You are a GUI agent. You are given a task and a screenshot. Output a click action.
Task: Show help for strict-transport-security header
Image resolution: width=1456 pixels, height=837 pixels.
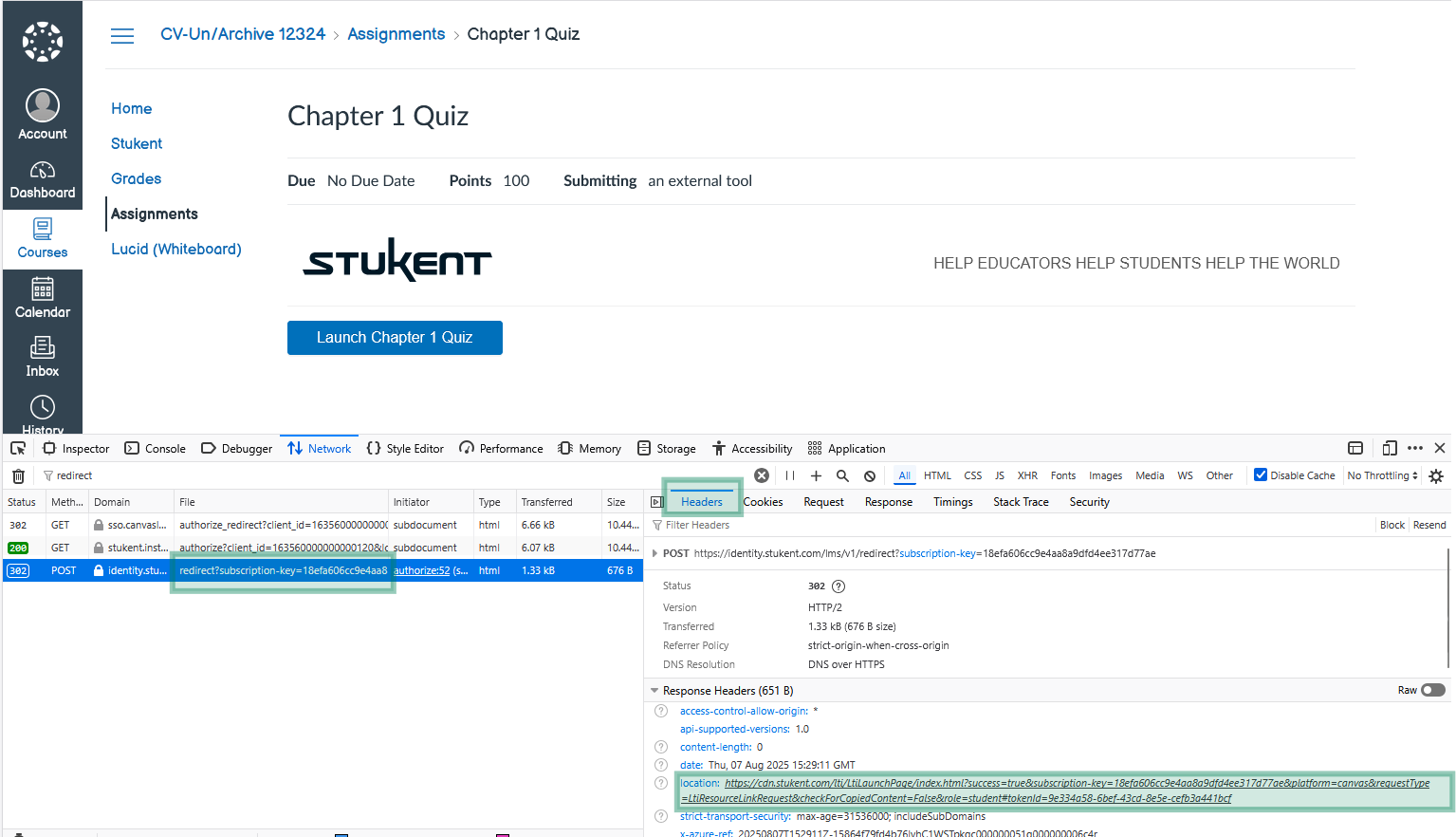(x=661, y=816)
